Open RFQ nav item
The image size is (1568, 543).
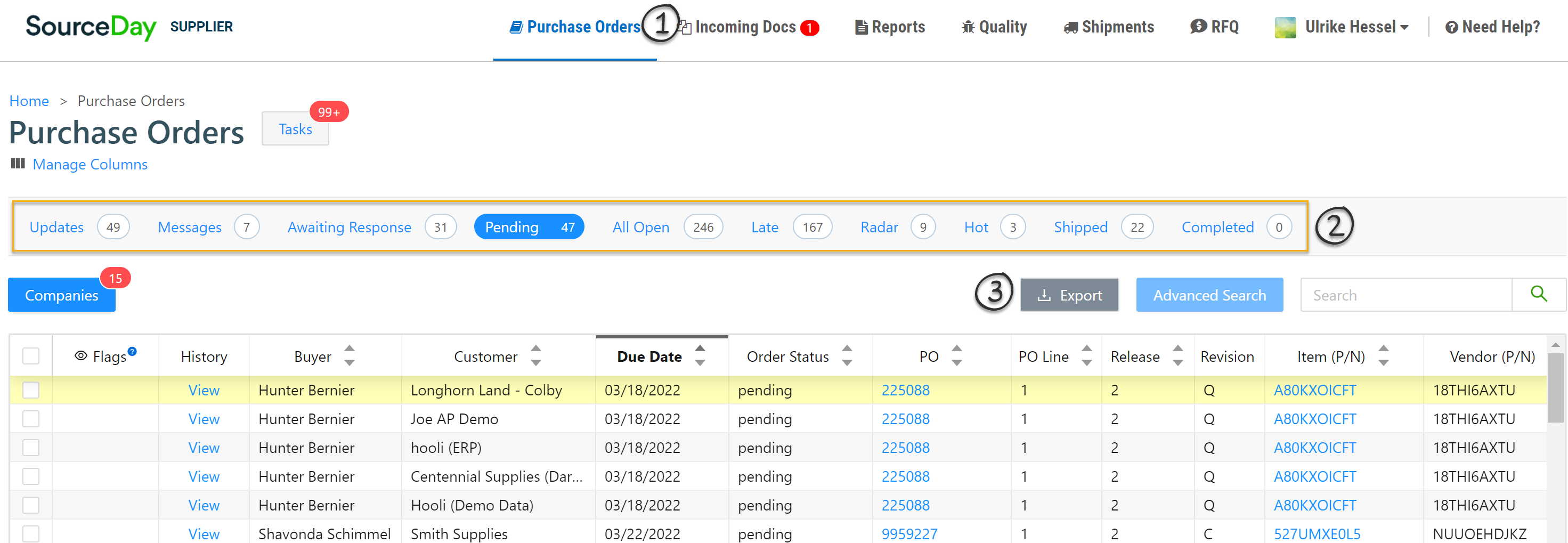(x=1214, y=27)
